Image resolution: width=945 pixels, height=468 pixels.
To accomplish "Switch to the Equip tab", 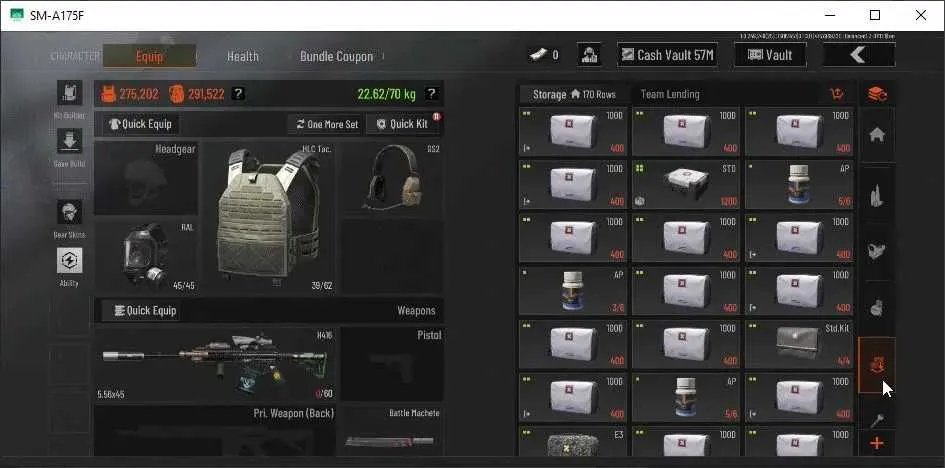I will click(149, 56).
